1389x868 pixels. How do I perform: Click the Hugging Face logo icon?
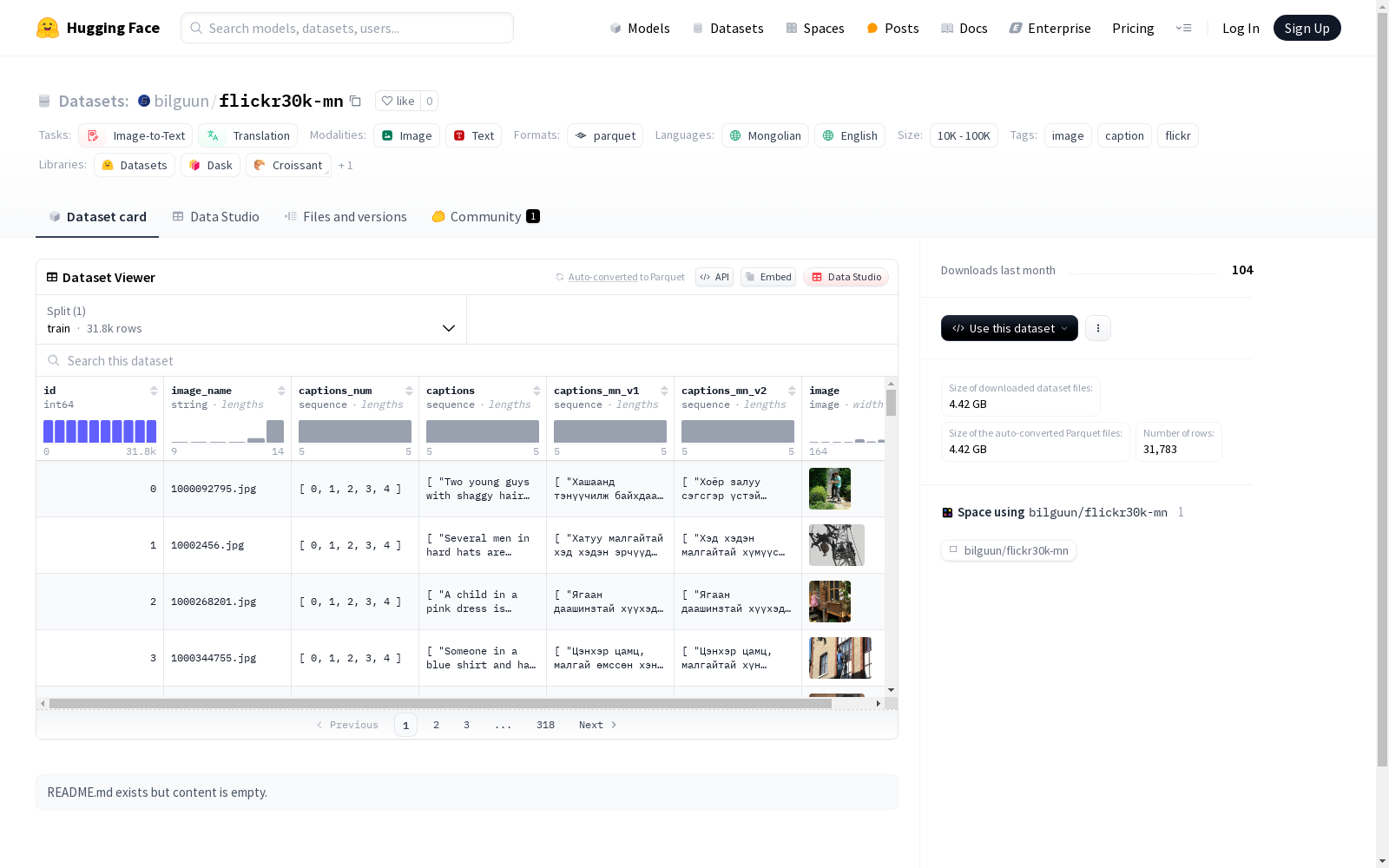(x=48, y=28)
